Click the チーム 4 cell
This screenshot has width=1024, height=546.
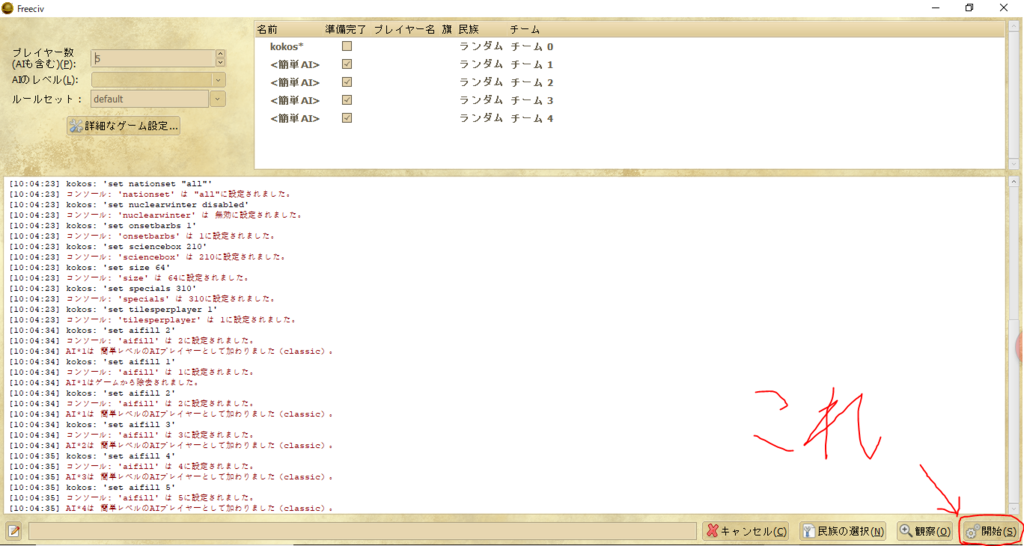click(x=532, y=118)
